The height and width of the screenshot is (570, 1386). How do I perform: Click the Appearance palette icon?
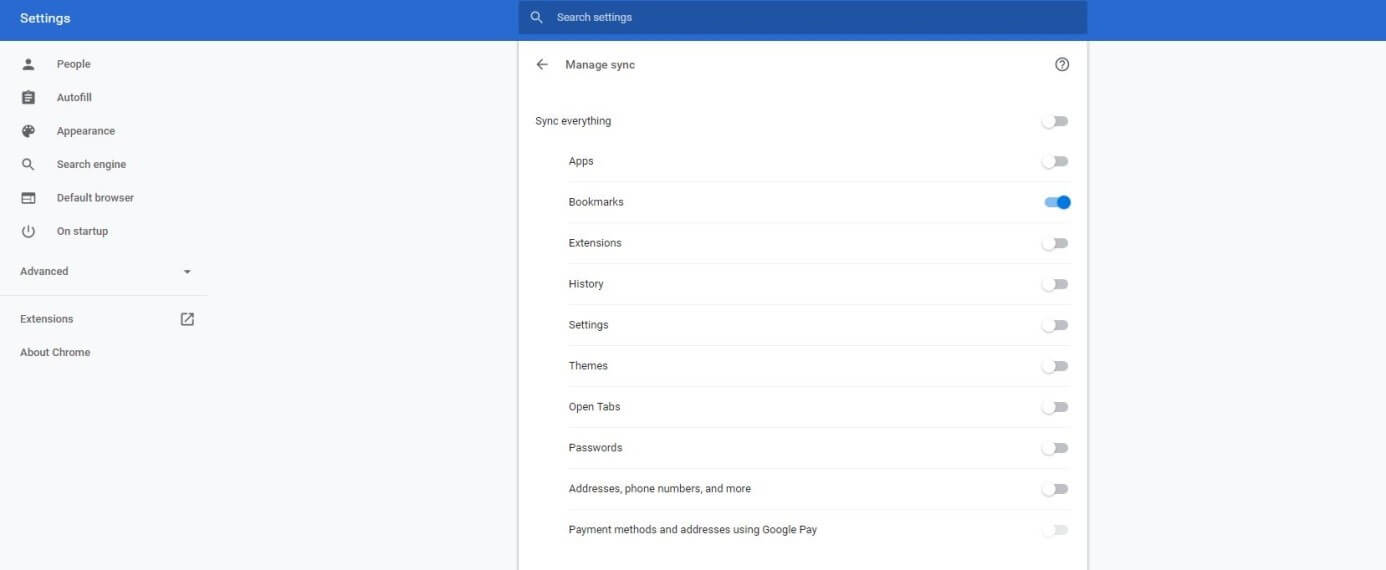pyautogui.click(x=28, y=131)
